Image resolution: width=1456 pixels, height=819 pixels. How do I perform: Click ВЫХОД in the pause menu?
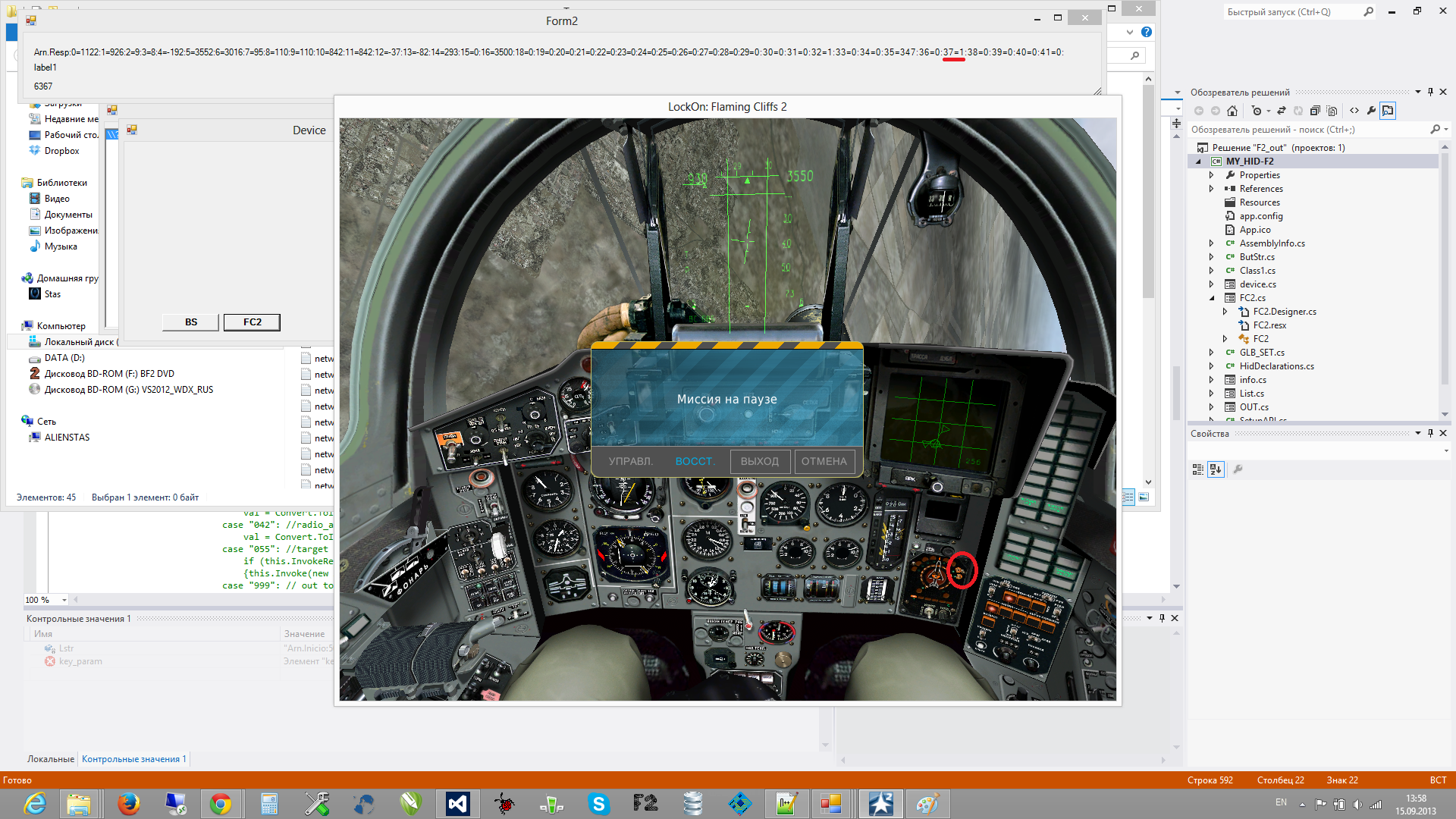click(x=760, y=461)
